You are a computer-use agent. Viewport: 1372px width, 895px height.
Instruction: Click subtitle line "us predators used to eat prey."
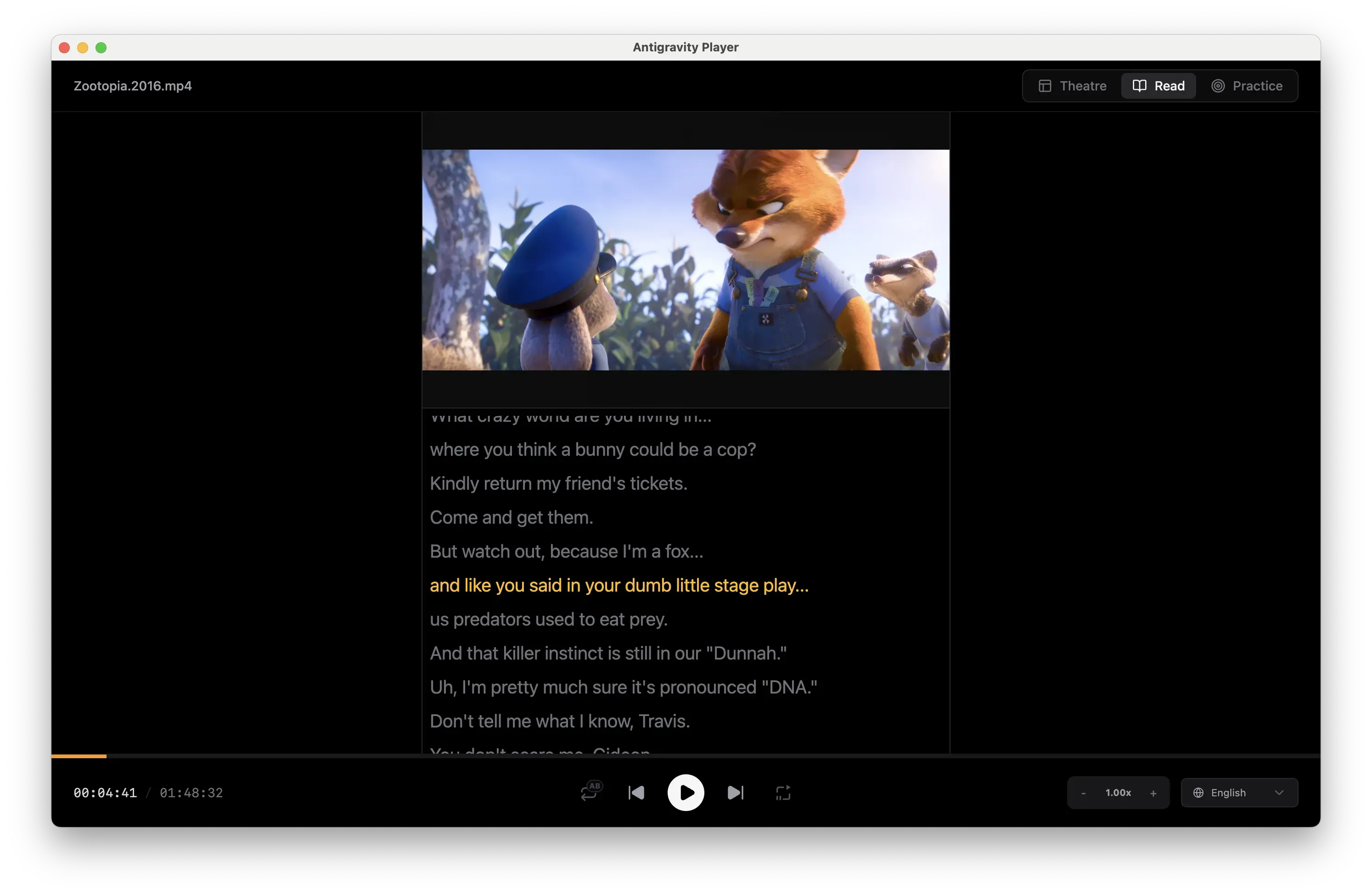[548, 619]
